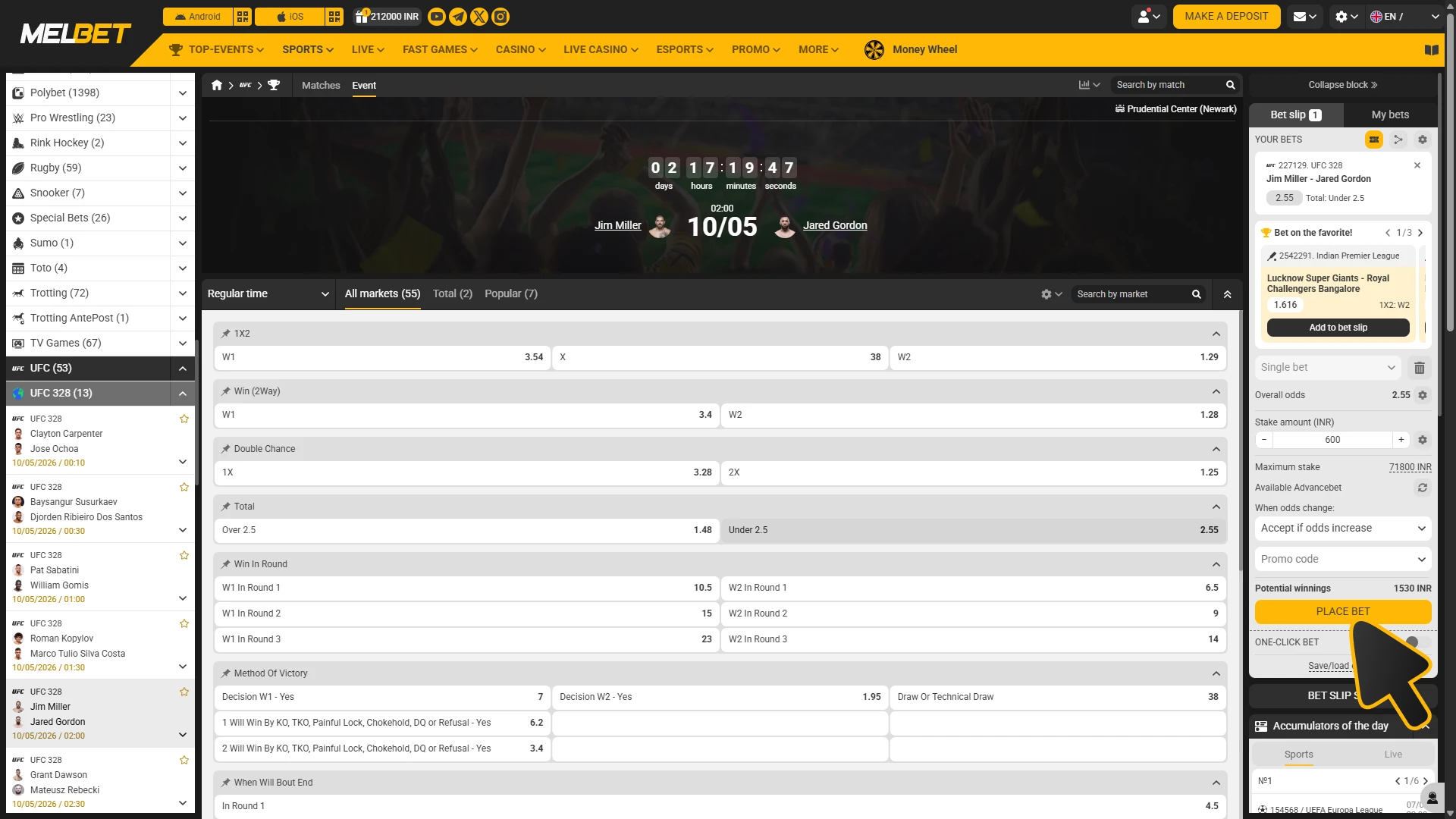Click the home breadcrumb icon
This screenshot has width=1456, height=819.
click(217, 85)
